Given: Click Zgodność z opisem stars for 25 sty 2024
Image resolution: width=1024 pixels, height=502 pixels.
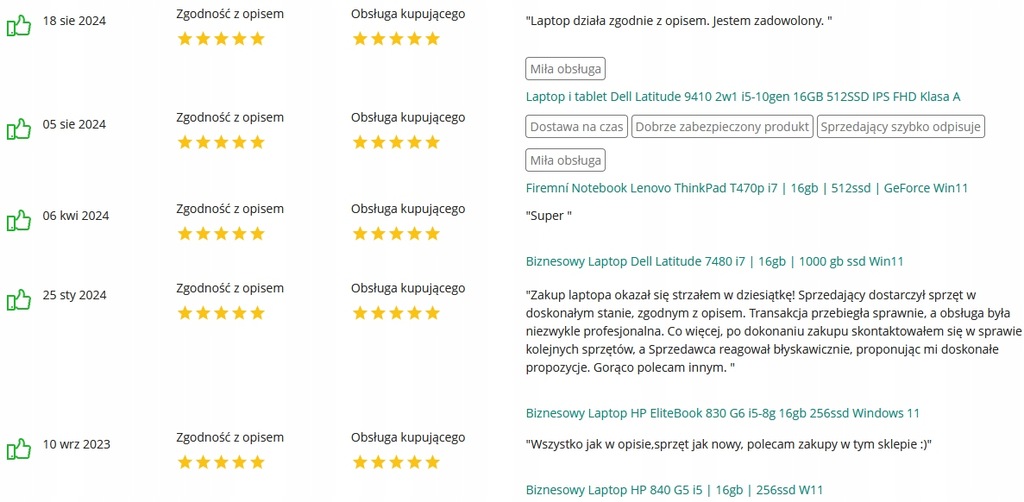Looking at the screenshot, I should [221, 313].
